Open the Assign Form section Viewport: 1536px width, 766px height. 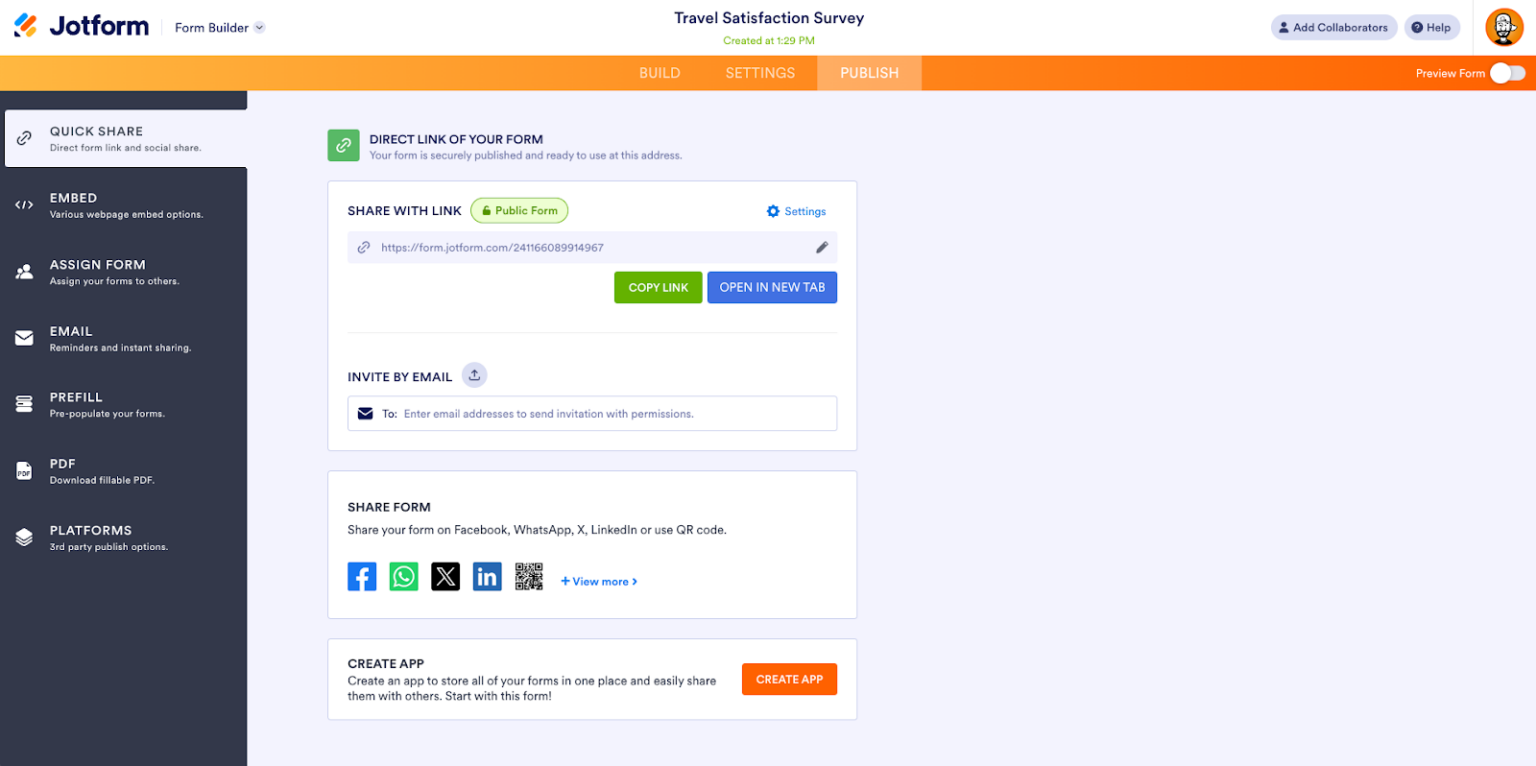[24, 271]
